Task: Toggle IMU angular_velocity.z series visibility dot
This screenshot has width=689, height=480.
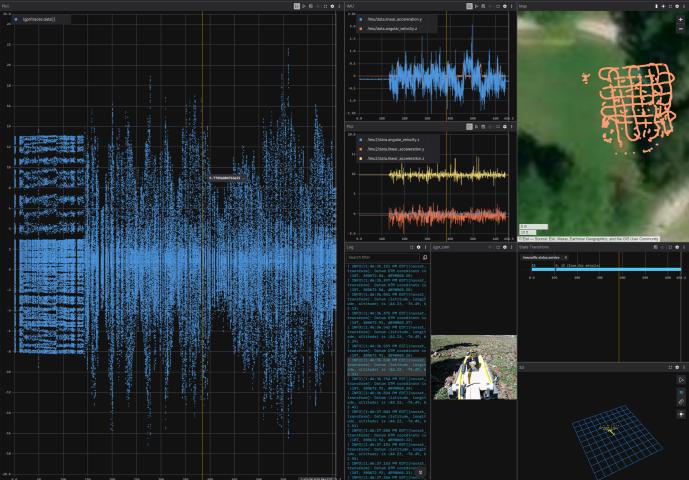Action: click(x=361, y=29)
